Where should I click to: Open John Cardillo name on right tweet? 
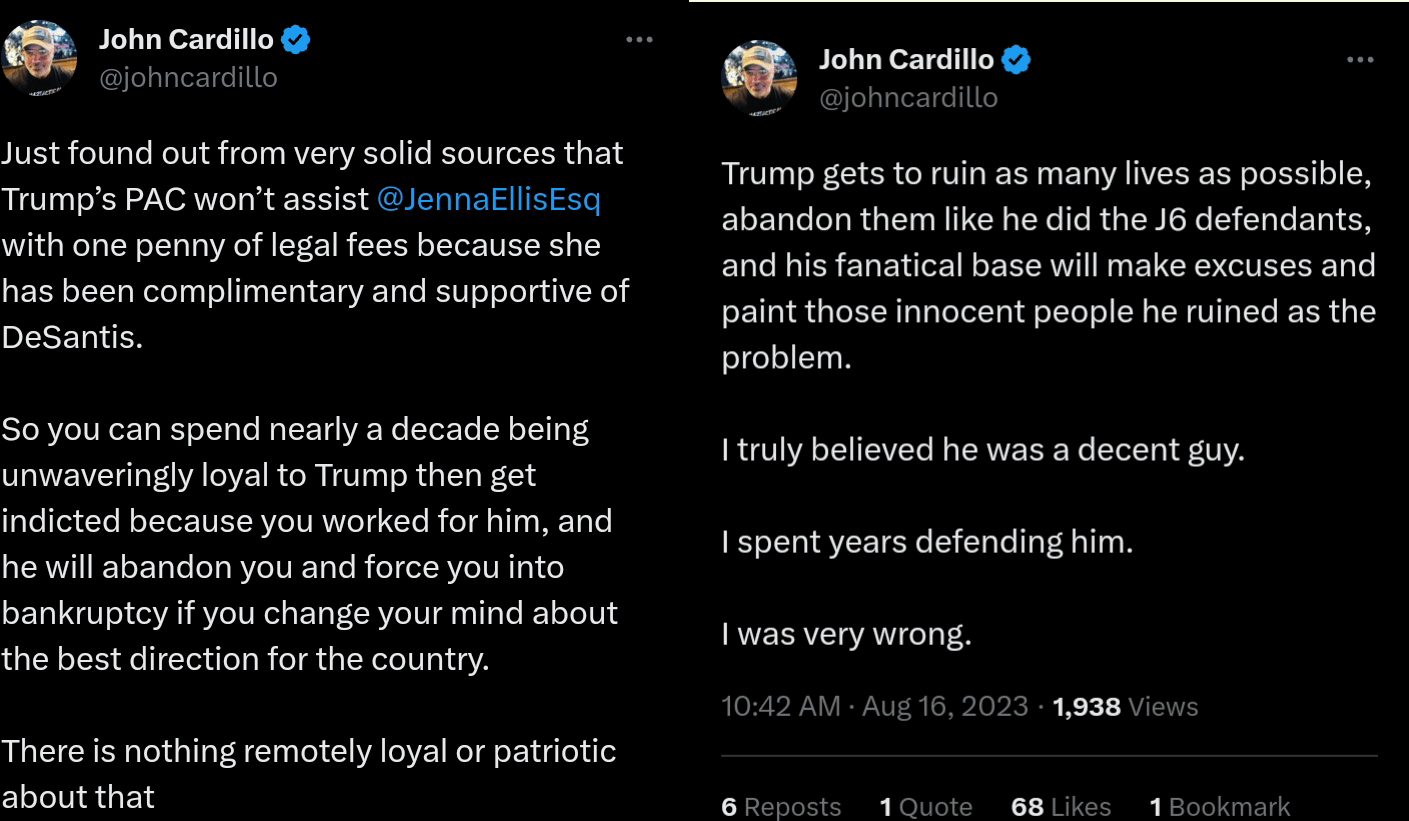907,60
